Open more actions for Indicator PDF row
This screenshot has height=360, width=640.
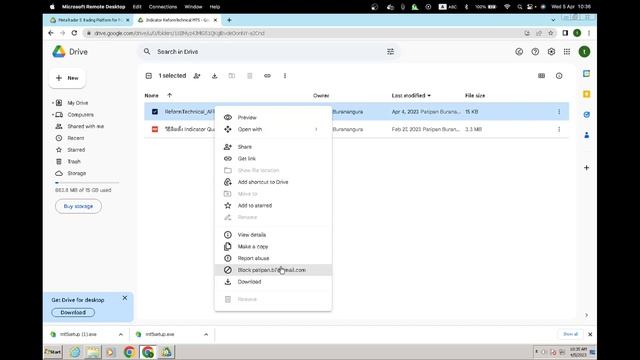pyautogui.click(x=559, y=129)
